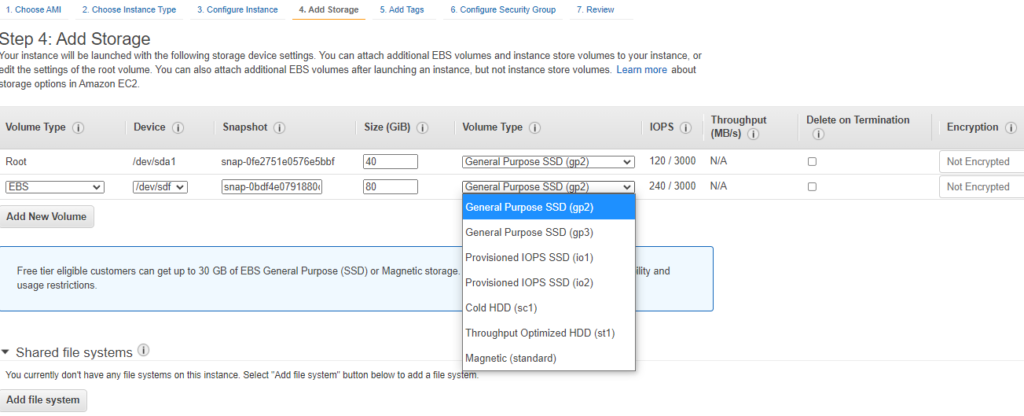This screenshot has width=1024, height=416.
Task: Pick Cold HDD (sc1) option
Action: click(549, 307)
